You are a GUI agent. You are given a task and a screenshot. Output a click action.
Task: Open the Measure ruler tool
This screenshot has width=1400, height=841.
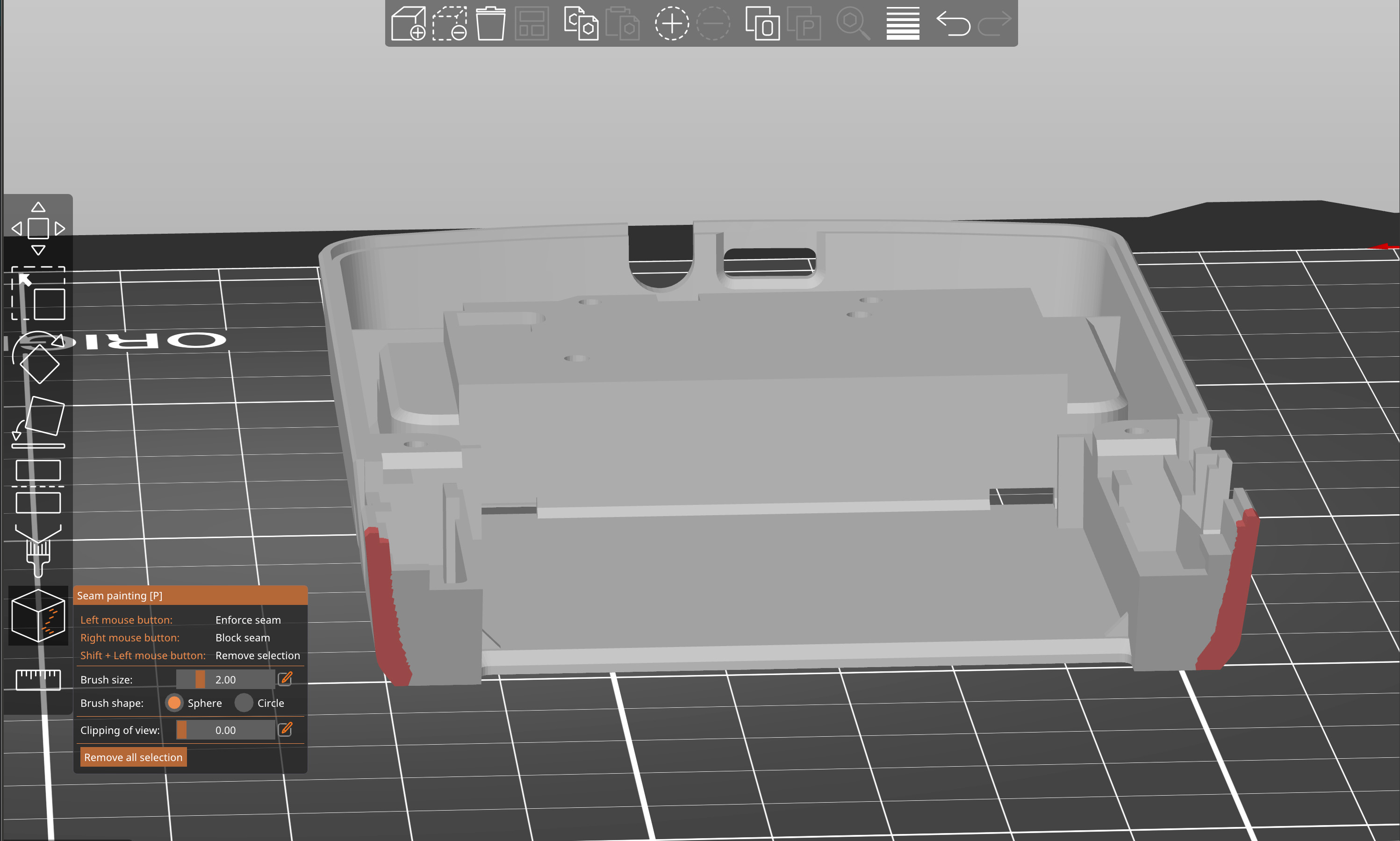click(x=38, y=680)
